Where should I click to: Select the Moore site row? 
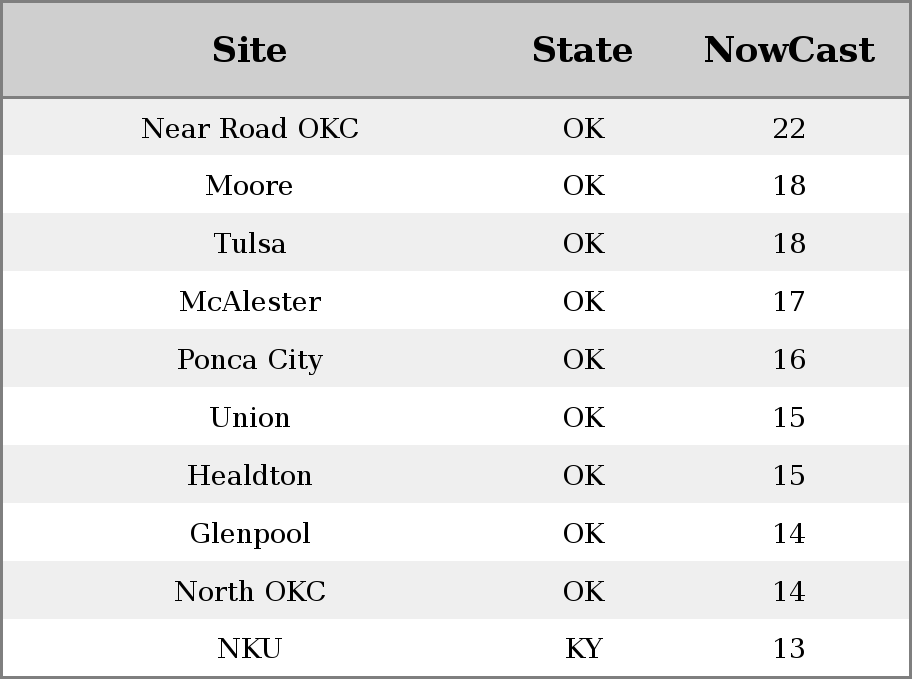(x=456, y=184)
